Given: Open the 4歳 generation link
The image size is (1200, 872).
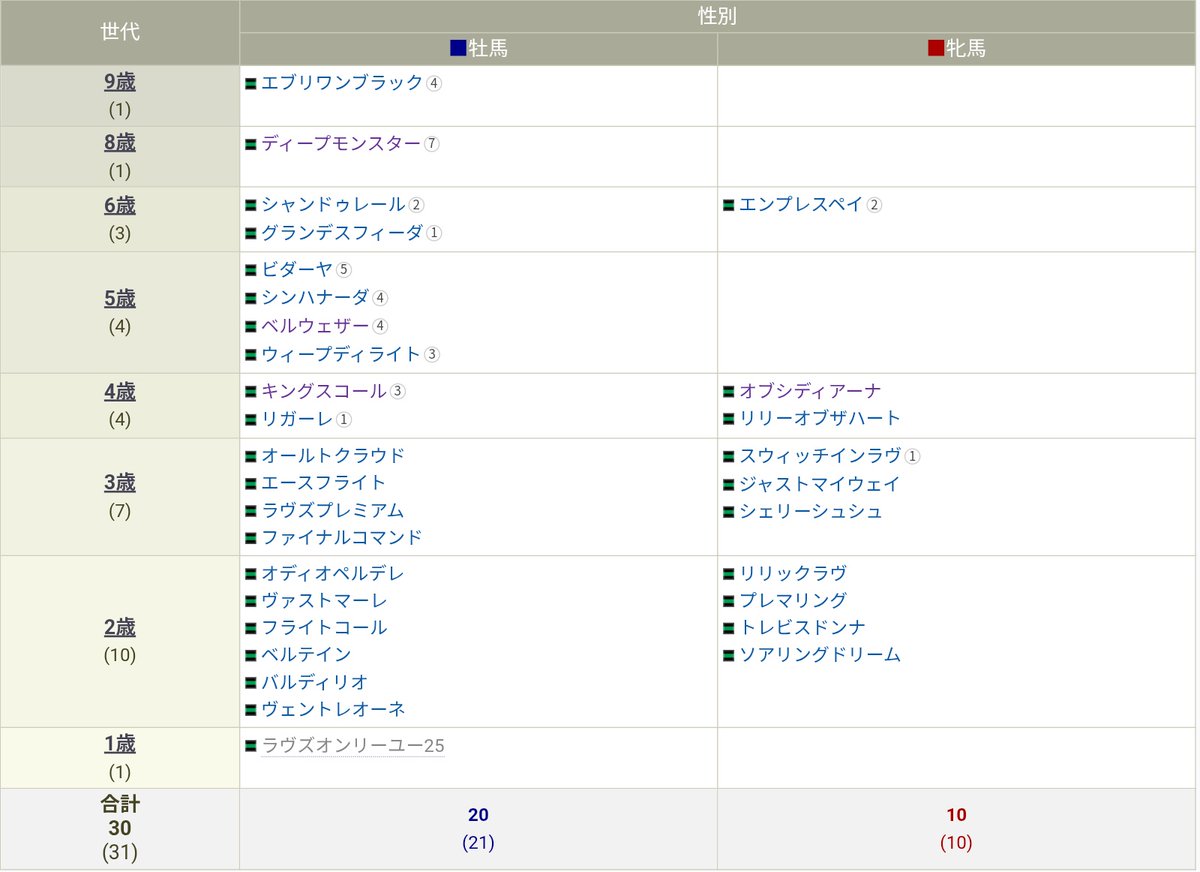Looking at the screenshot, I should point(120,392).
